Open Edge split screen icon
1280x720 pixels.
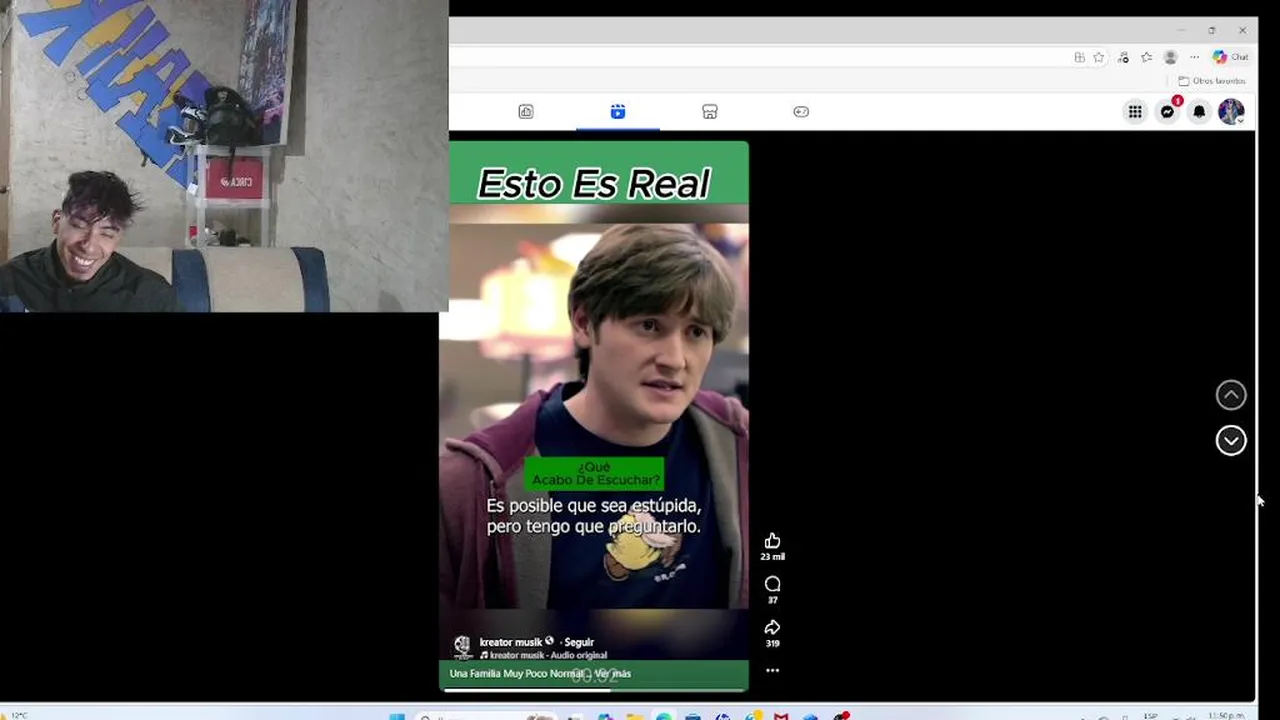coord(1079,57)
